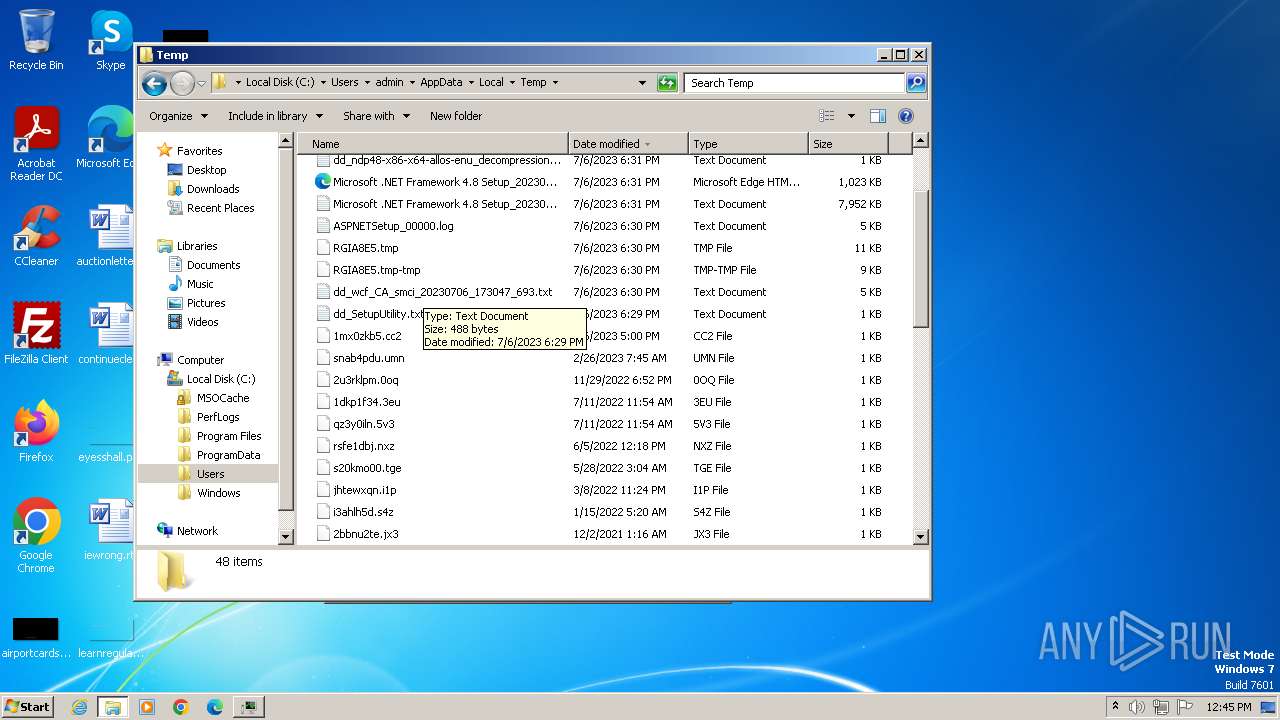Click navigation pane scroll down arrow

(286, 536)
